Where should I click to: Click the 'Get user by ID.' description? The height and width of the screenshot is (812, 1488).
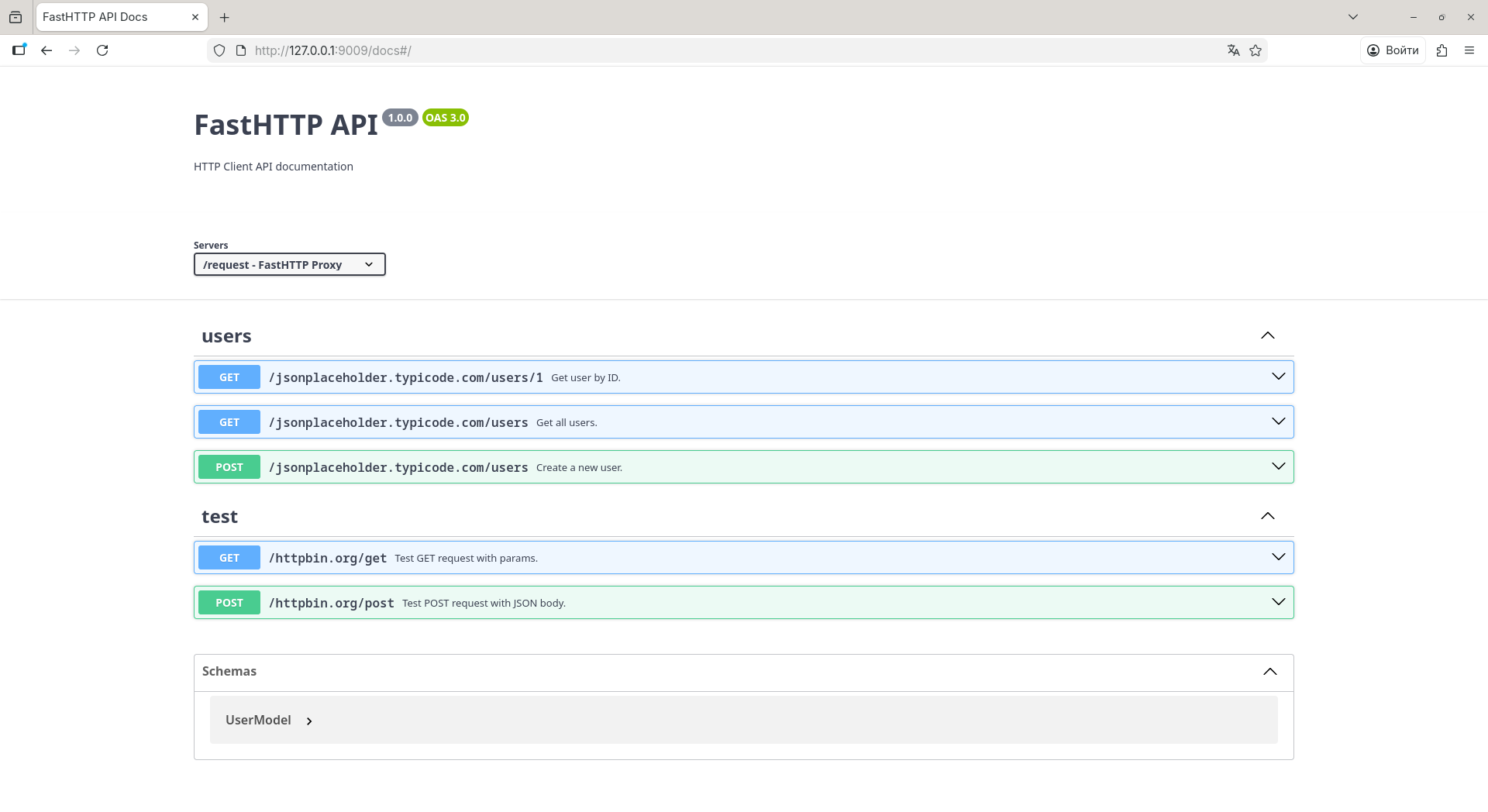point(586,378)
